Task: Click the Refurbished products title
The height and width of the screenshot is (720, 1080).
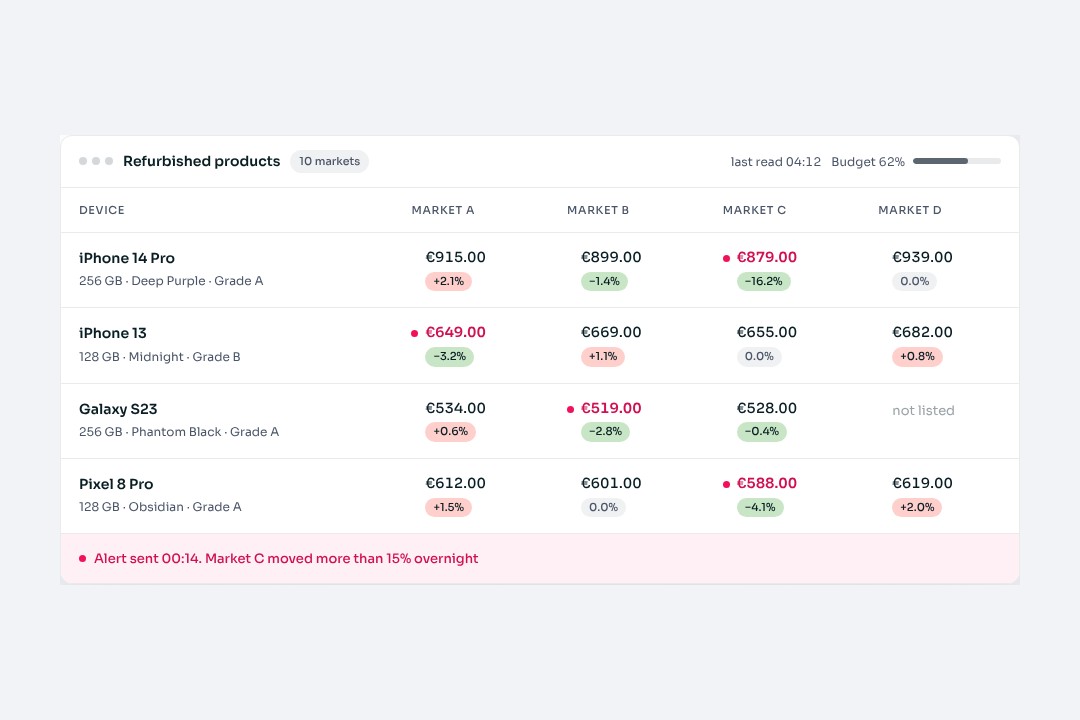Action: [x=202, y=161]
